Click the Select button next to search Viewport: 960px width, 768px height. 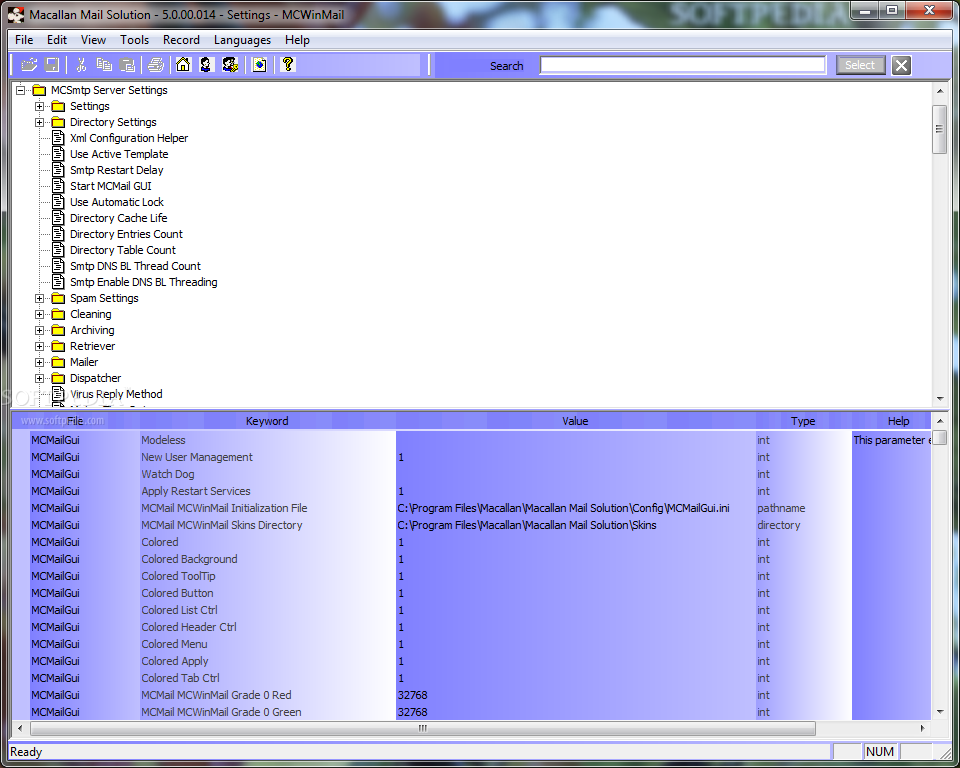coord(860,65)
